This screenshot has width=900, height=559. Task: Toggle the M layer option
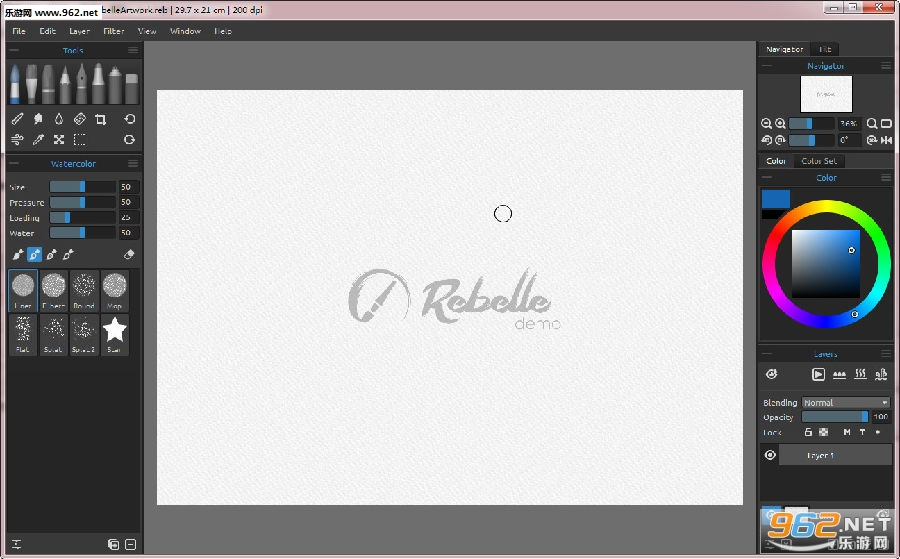(847, 432)
